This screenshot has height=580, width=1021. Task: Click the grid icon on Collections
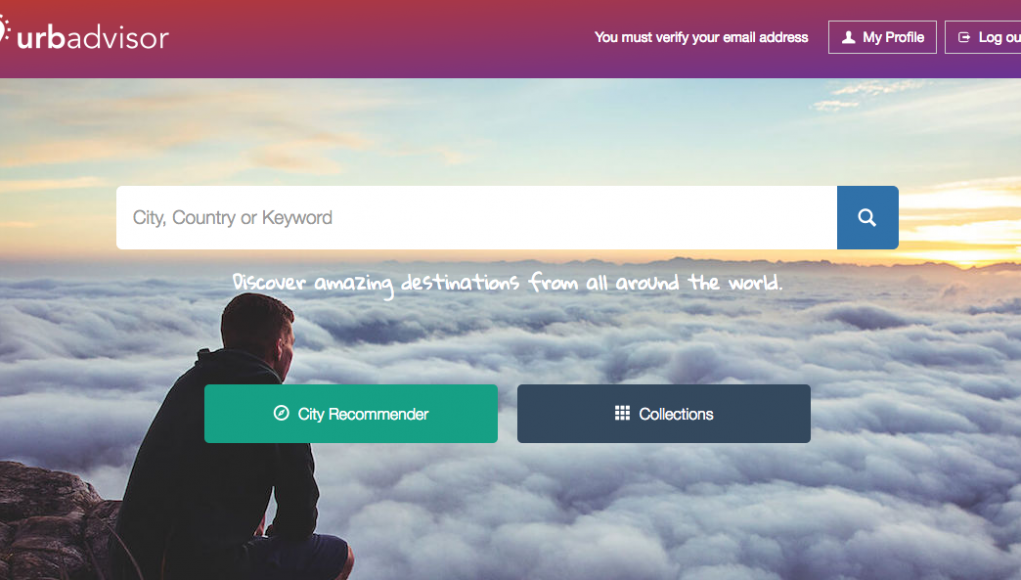point(622,413)
